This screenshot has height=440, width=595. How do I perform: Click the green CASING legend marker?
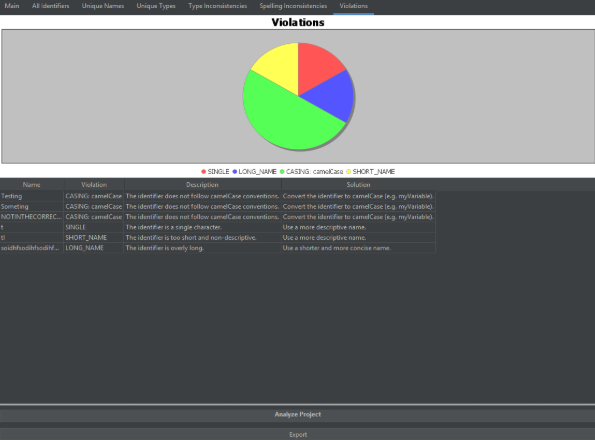pos(282,171)
